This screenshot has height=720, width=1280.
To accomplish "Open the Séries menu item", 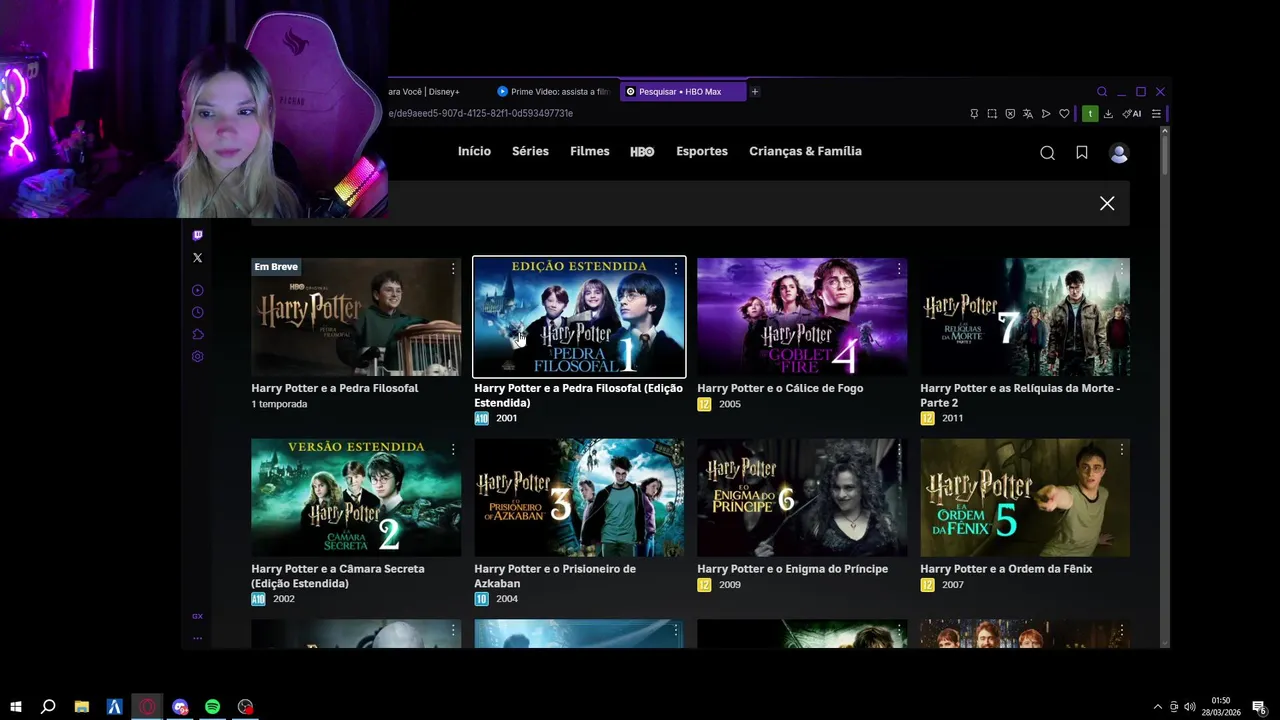I will pyautogui.click(x=530, y=151).
